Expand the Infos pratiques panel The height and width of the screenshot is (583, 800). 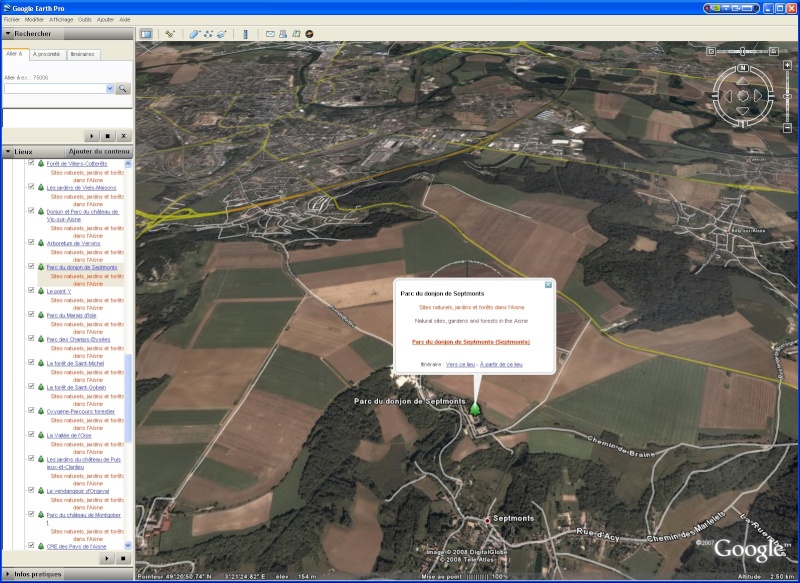click(8, 574)
